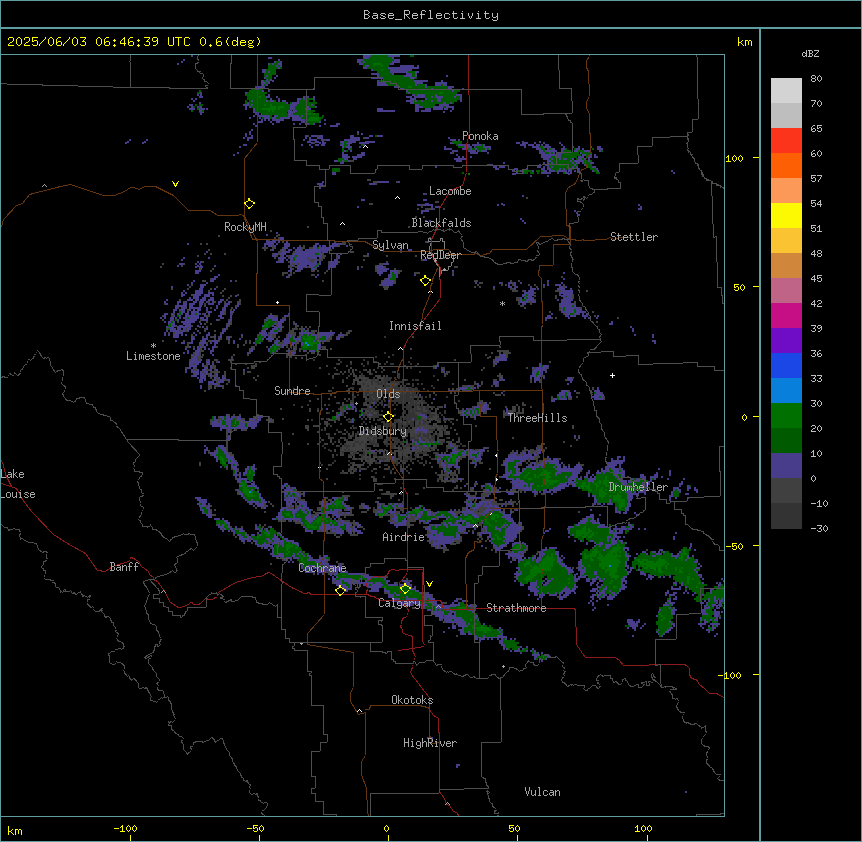Viewport: 862px width, 842px height.
Task: Click the yellow diamond marker above Calgary label
Action: 405,589
